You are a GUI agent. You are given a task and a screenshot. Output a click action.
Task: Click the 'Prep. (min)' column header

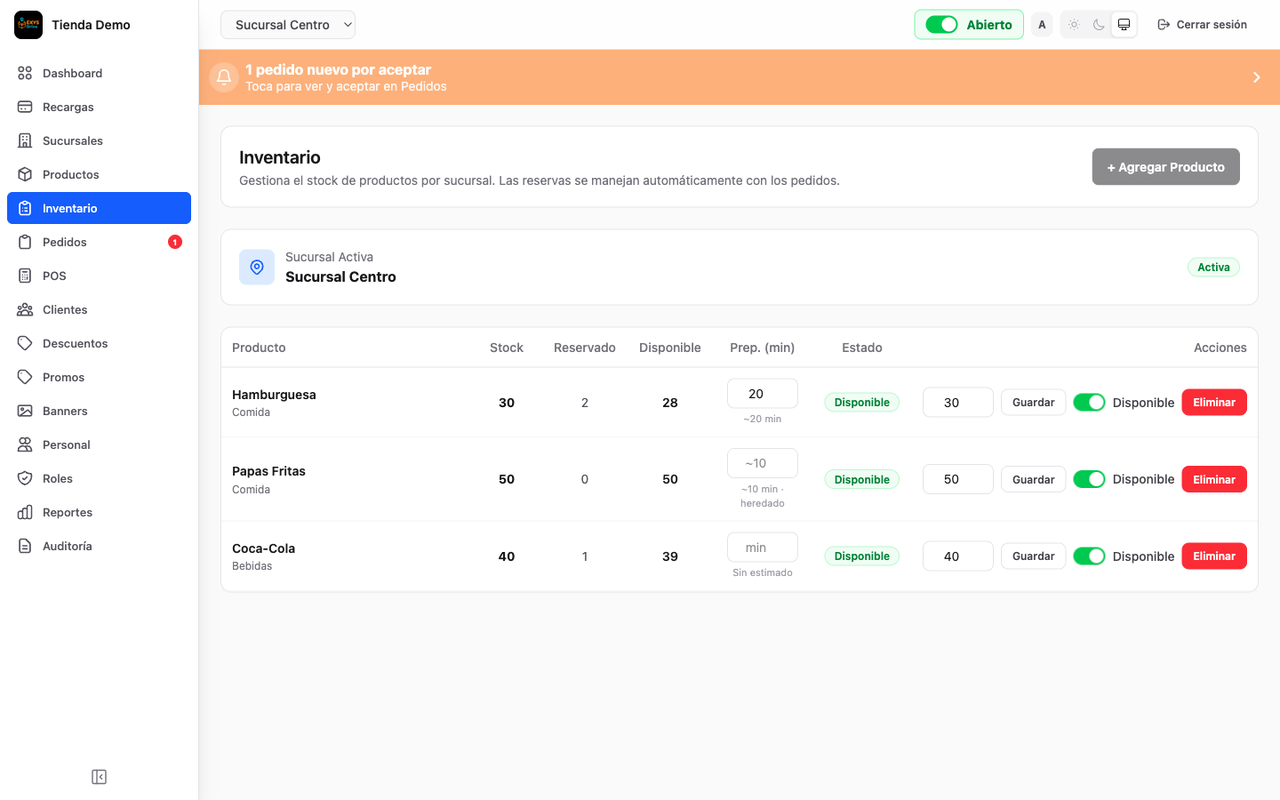point(762,347)
